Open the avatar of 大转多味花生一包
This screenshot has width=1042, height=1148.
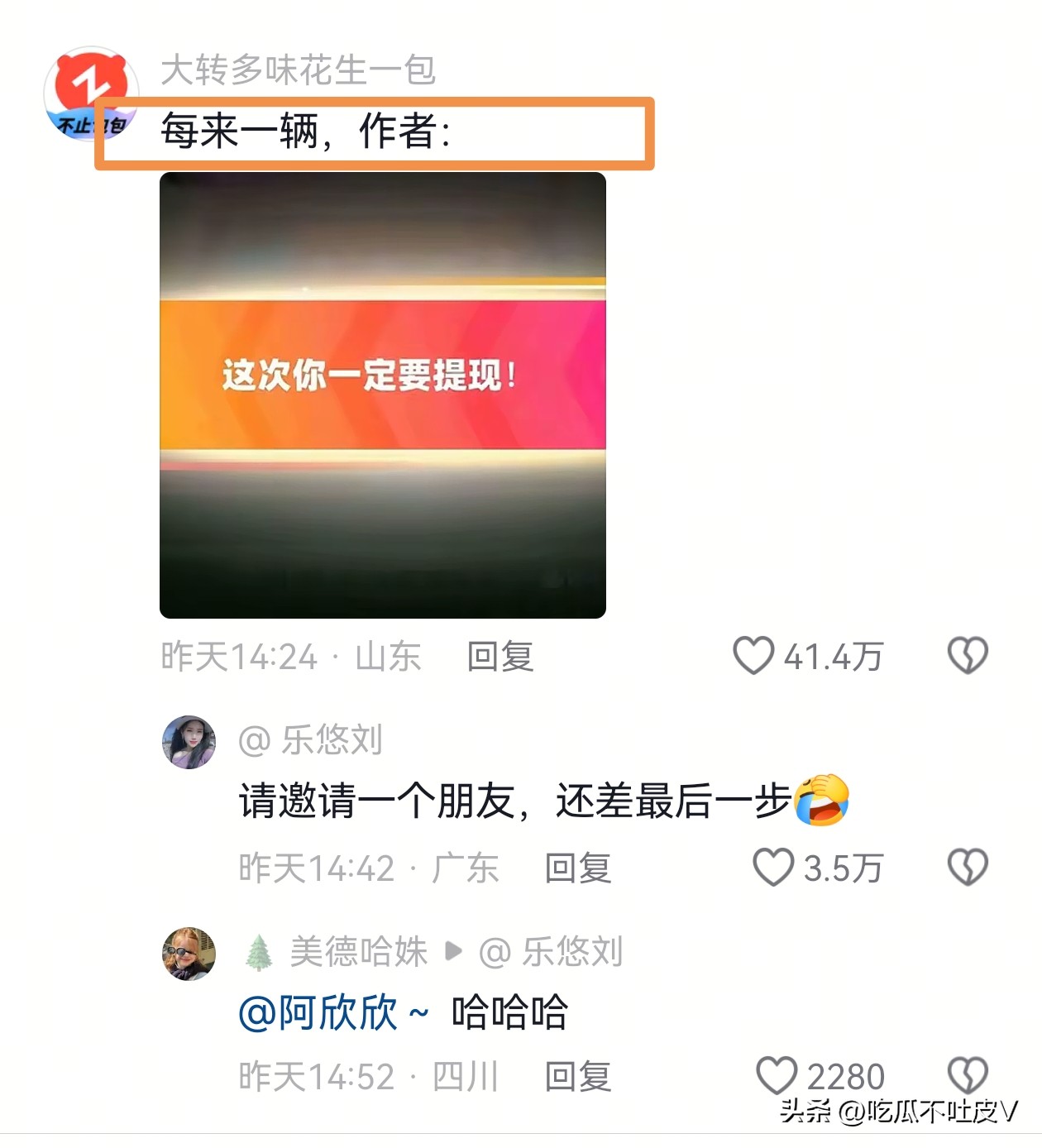click(x=91, y=93)
